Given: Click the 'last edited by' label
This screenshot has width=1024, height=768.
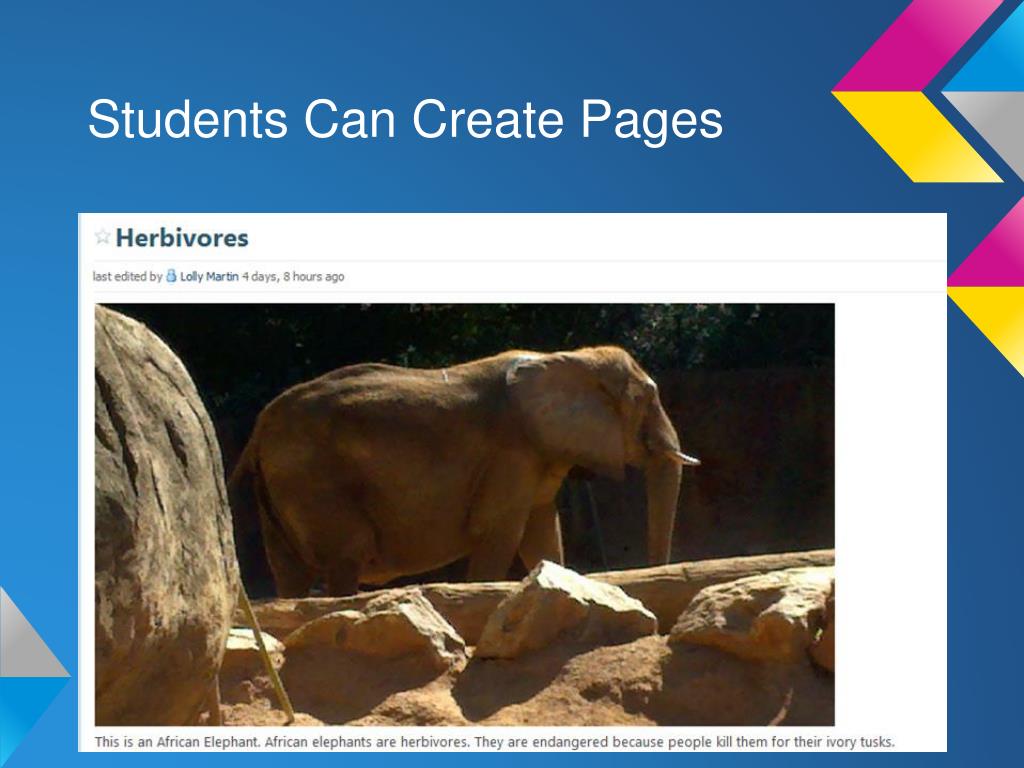Looking at the screenshot, I should [x=127, y=276].
